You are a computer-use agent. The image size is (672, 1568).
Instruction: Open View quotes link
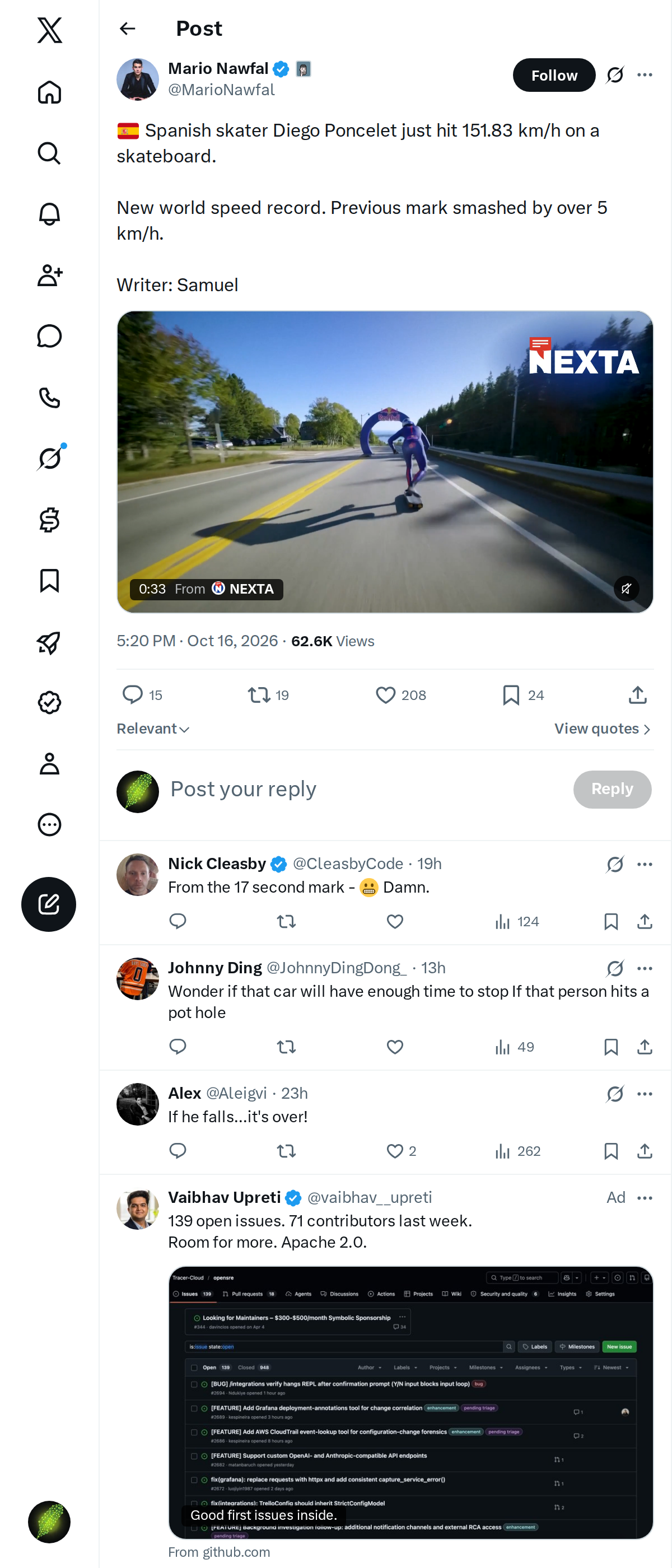(603, 729)
